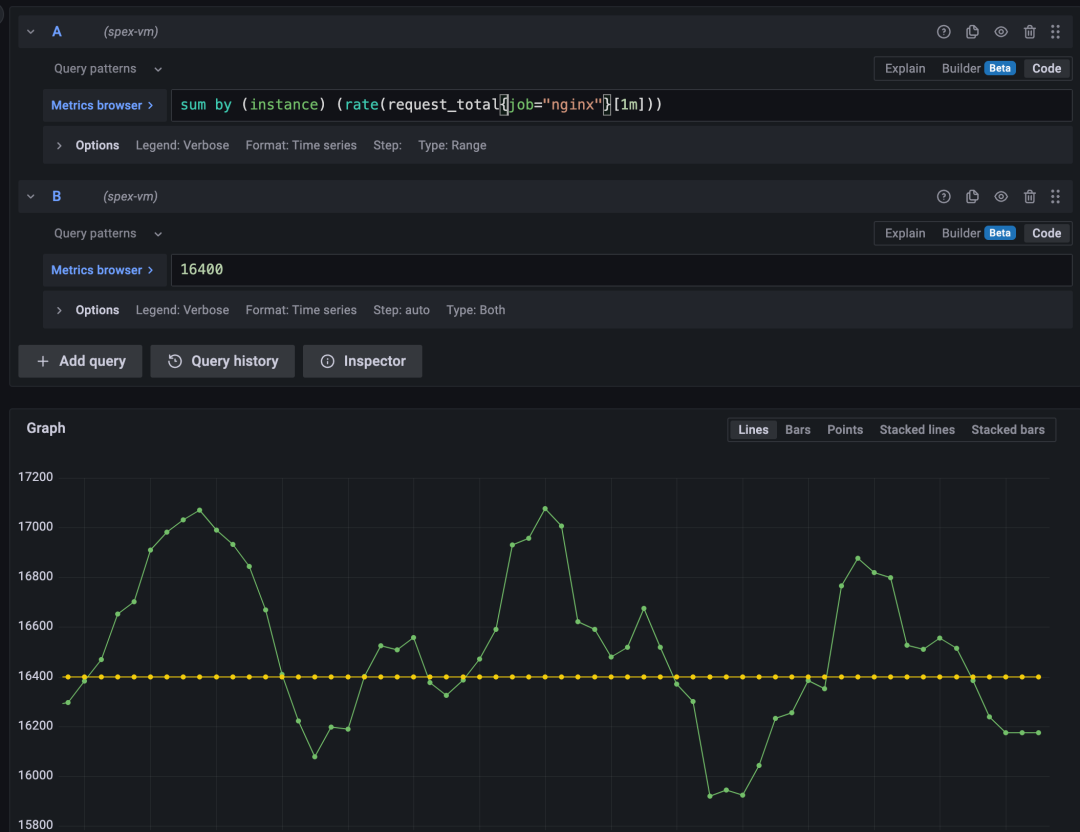Click 'Format: Time series' in query B options
Image resolution: width=1080 pixels, height=832 pixels.
click(301, 310)
